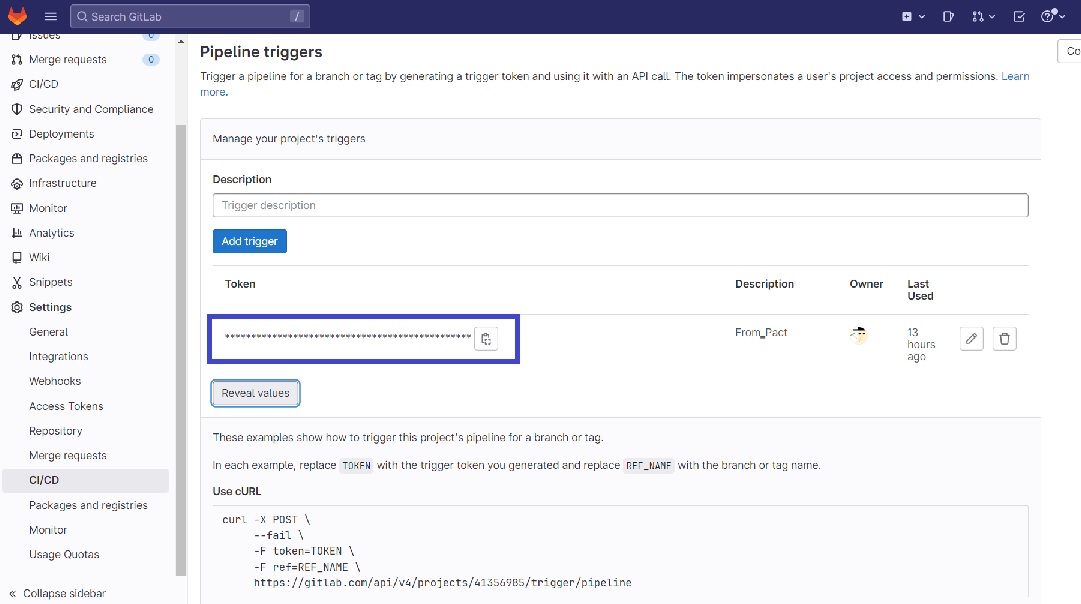This screenshot has height=604, width=1081.
Task: Follow the Learn more link
Action: click(1015, 76)
